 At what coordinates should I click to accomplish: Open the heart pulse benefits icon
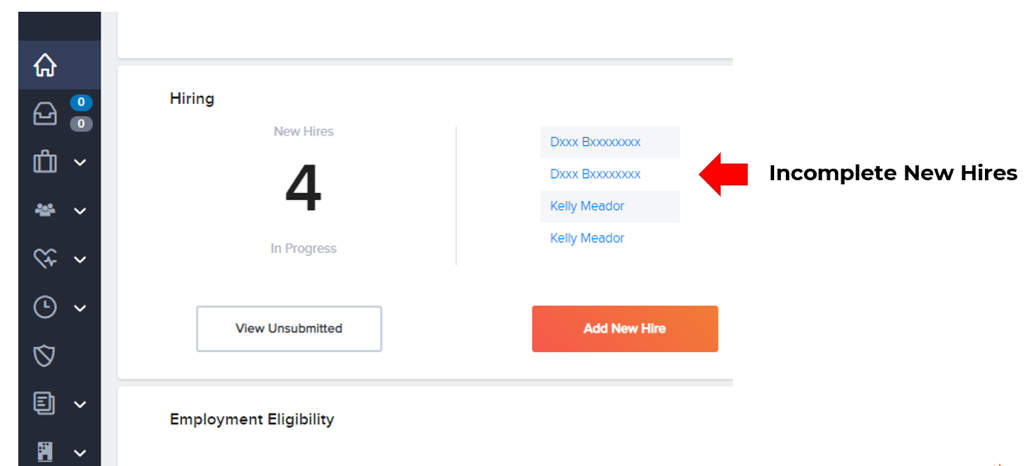(x=45, y=259)
